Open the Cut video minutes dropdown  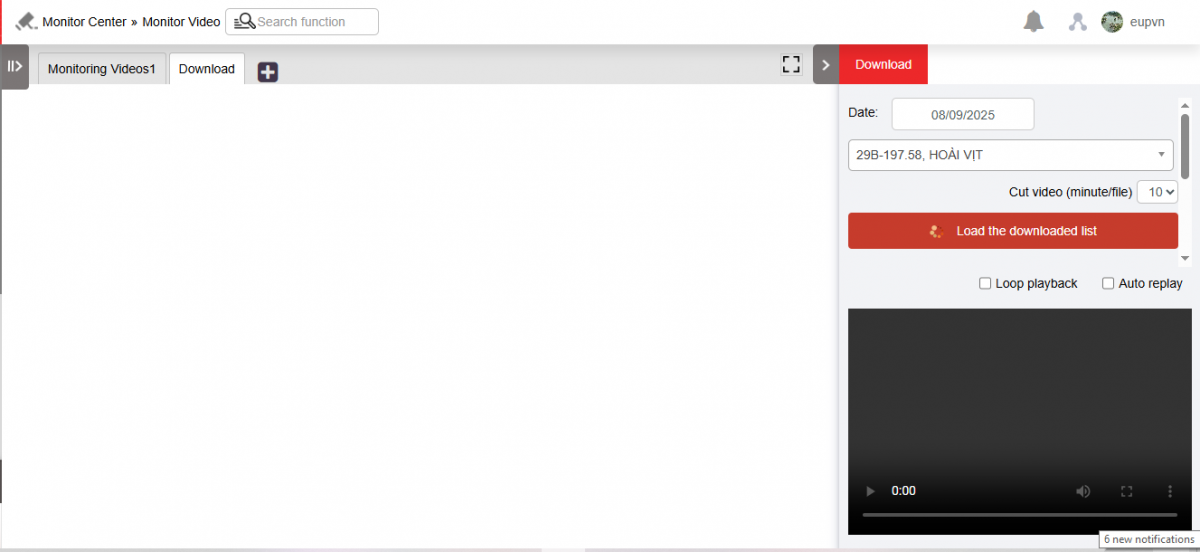[x=1158, y=192]
